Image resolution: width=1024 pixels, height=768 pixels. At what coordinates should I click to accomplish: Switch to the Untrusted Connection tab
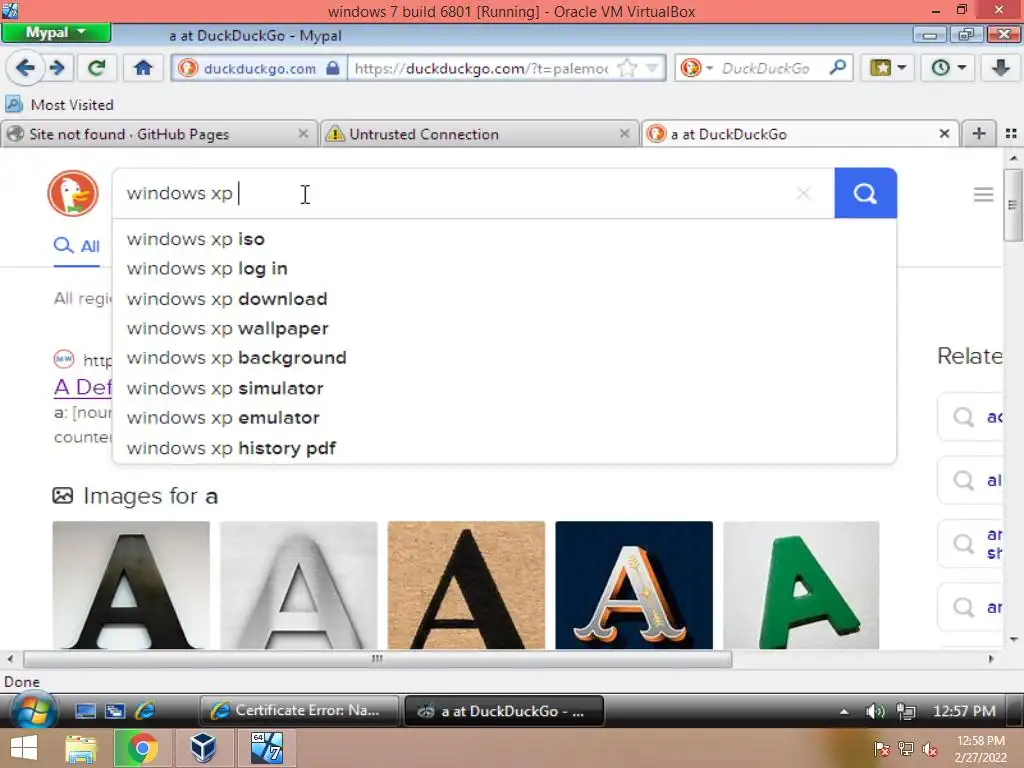tap(472, 134)
